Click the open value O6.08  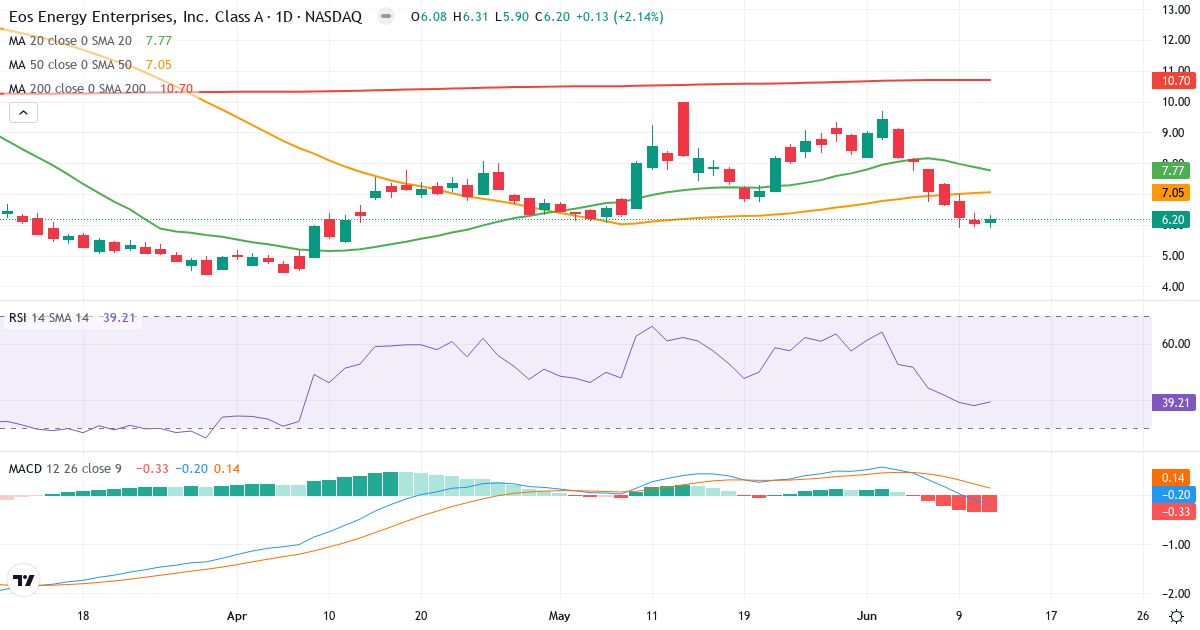(x=429, y=17)
